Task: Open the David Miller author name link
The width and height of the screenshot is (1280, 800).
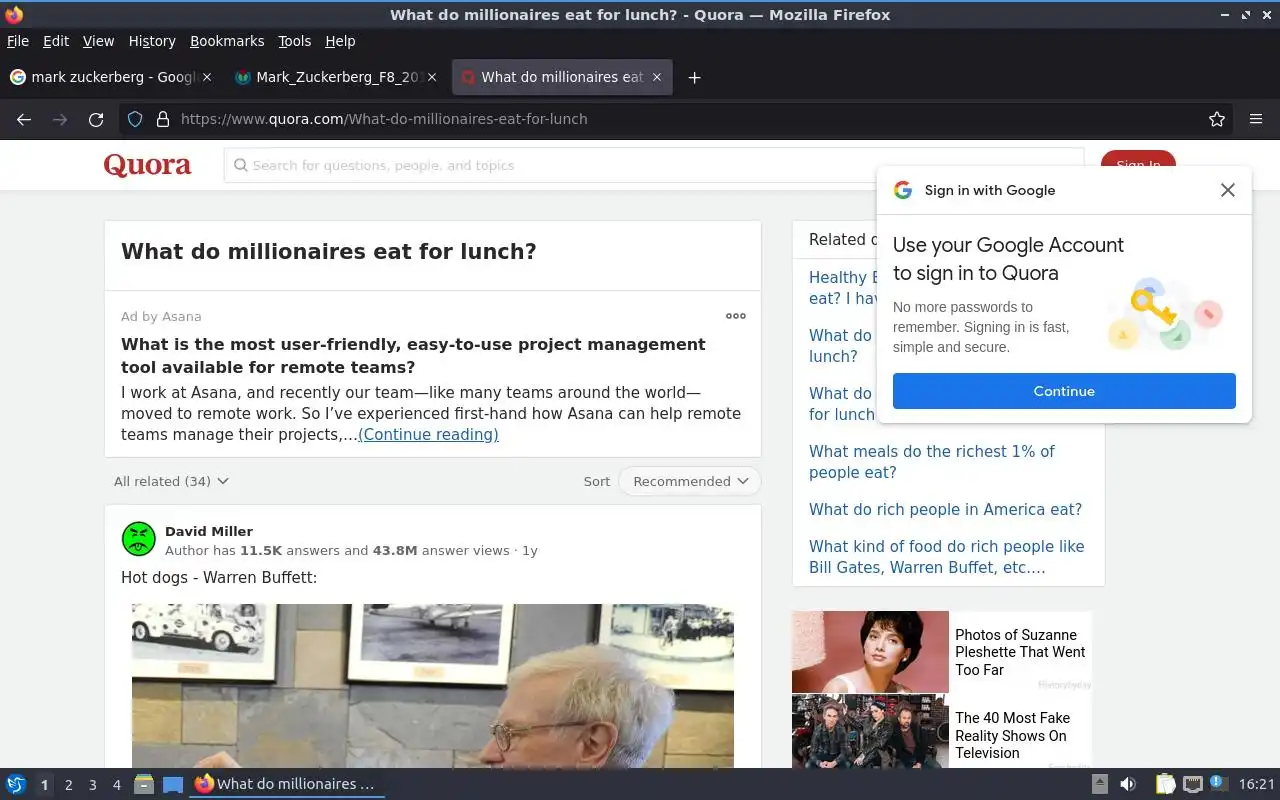Action: (x=209, y=531)
